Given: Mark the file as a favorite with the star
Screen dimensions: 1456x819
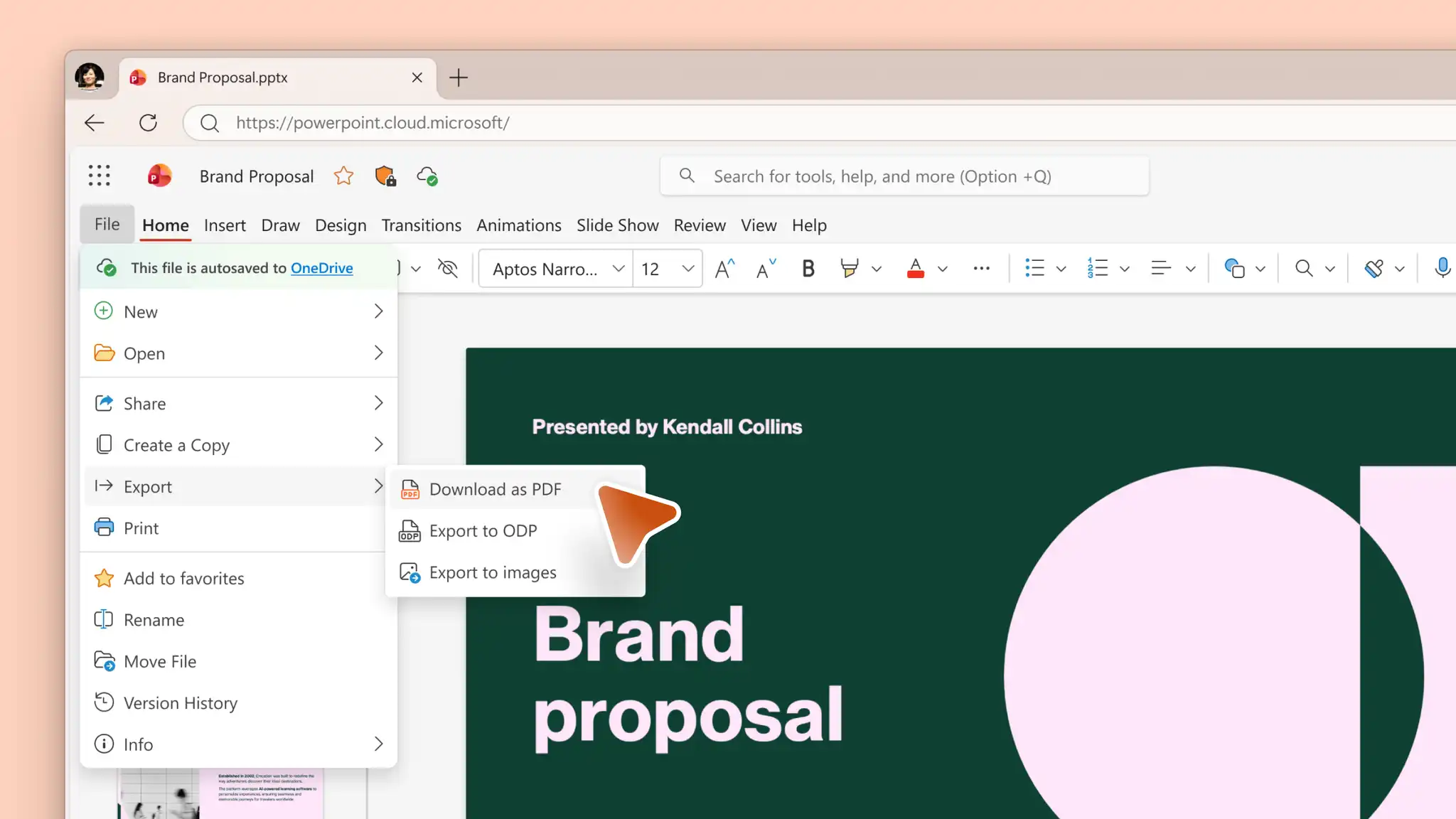Looking at the screenshot, I should click(343, 176).
